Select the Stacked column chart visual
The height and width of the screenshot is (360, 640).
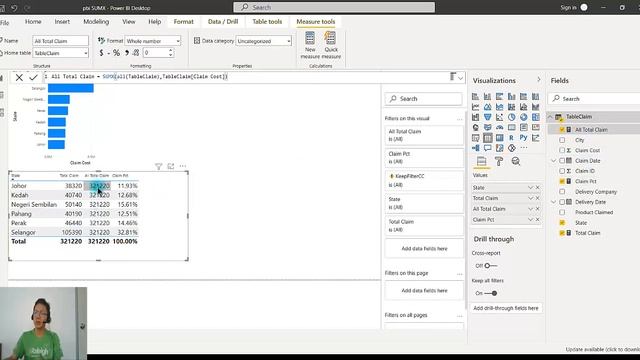point(487,97)
